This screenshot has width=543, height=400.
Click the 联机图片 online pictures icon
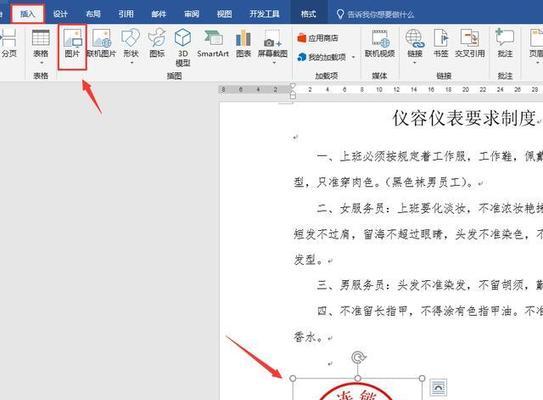coord(101,43)
